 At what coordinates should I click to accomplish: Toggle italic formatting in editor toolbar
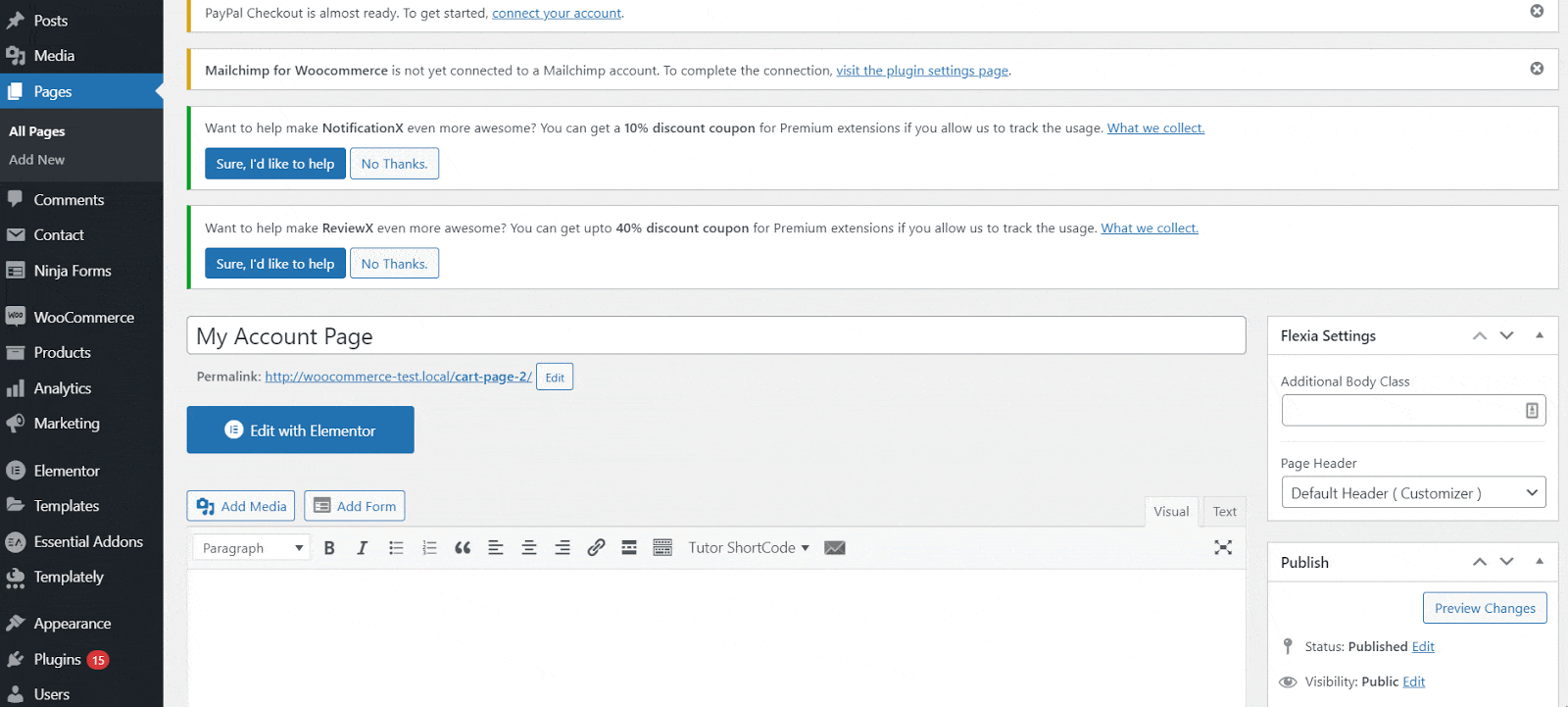tap(362, 548)
